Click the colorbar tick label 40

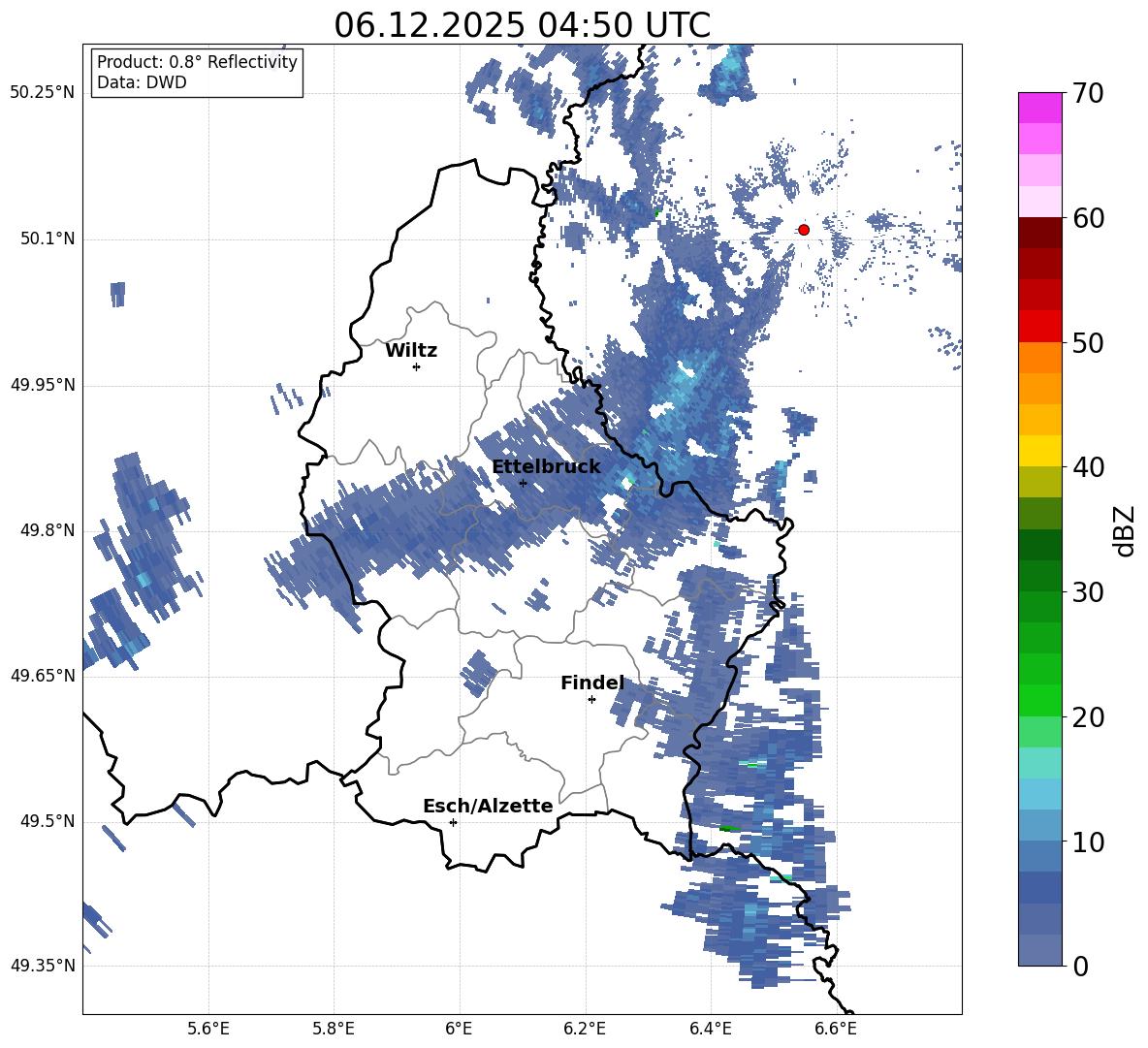coord(1089,467)
